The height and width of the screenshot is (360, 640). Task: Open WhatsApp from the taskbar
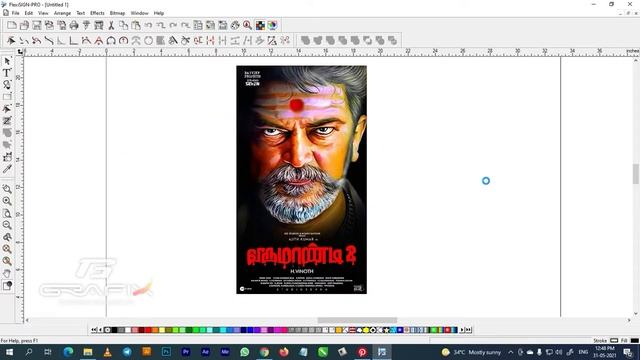tap(244, 352)
